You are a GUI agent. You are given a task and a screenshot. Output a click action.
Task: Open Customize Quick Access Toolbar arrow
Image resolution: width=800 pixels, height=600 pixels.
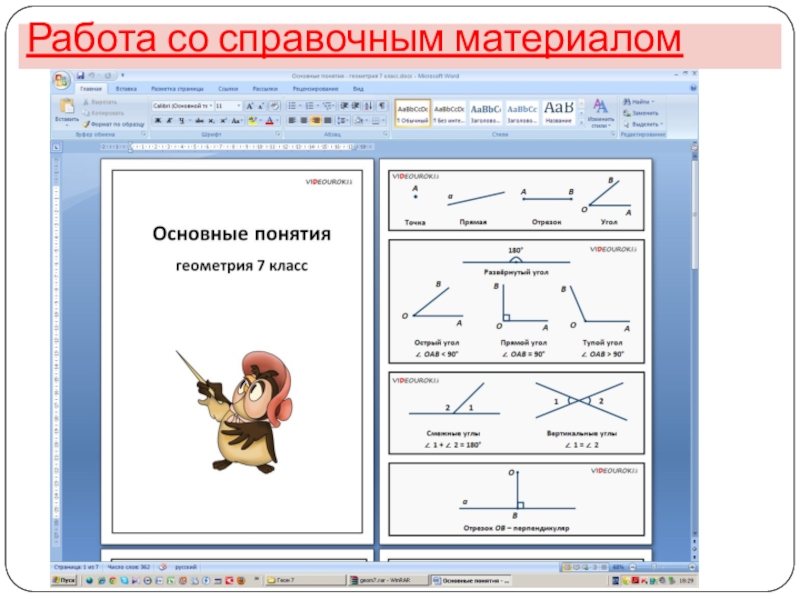point(122,76)
